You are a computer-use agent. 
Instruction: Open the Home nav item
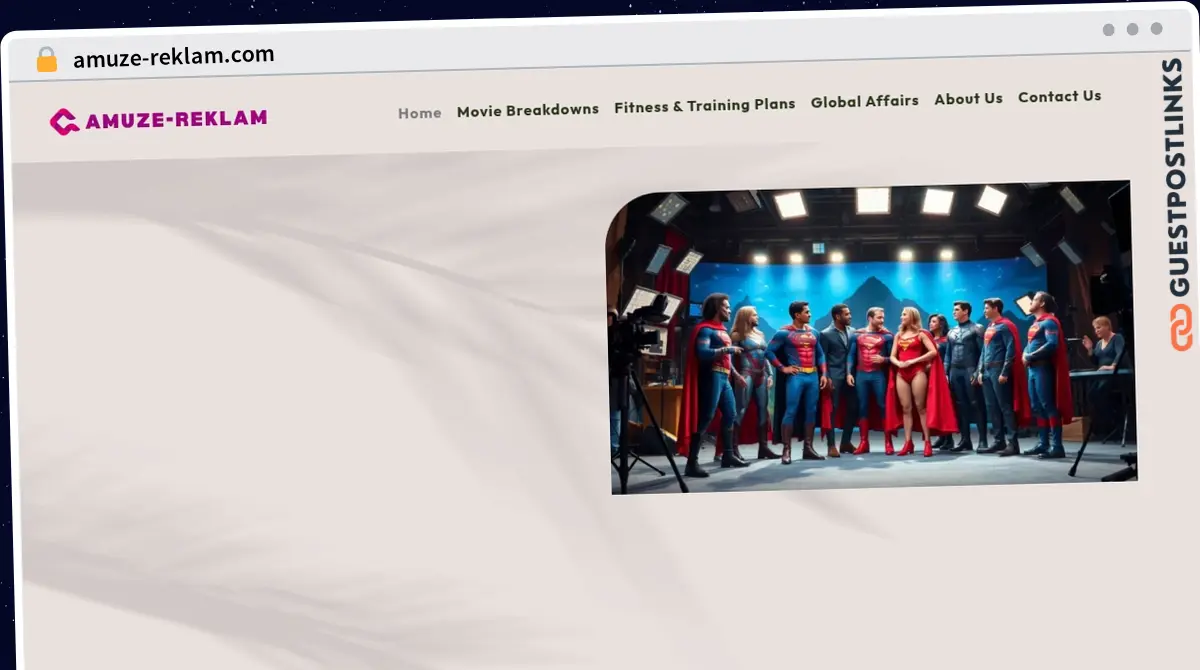click(x=419, y=113)
